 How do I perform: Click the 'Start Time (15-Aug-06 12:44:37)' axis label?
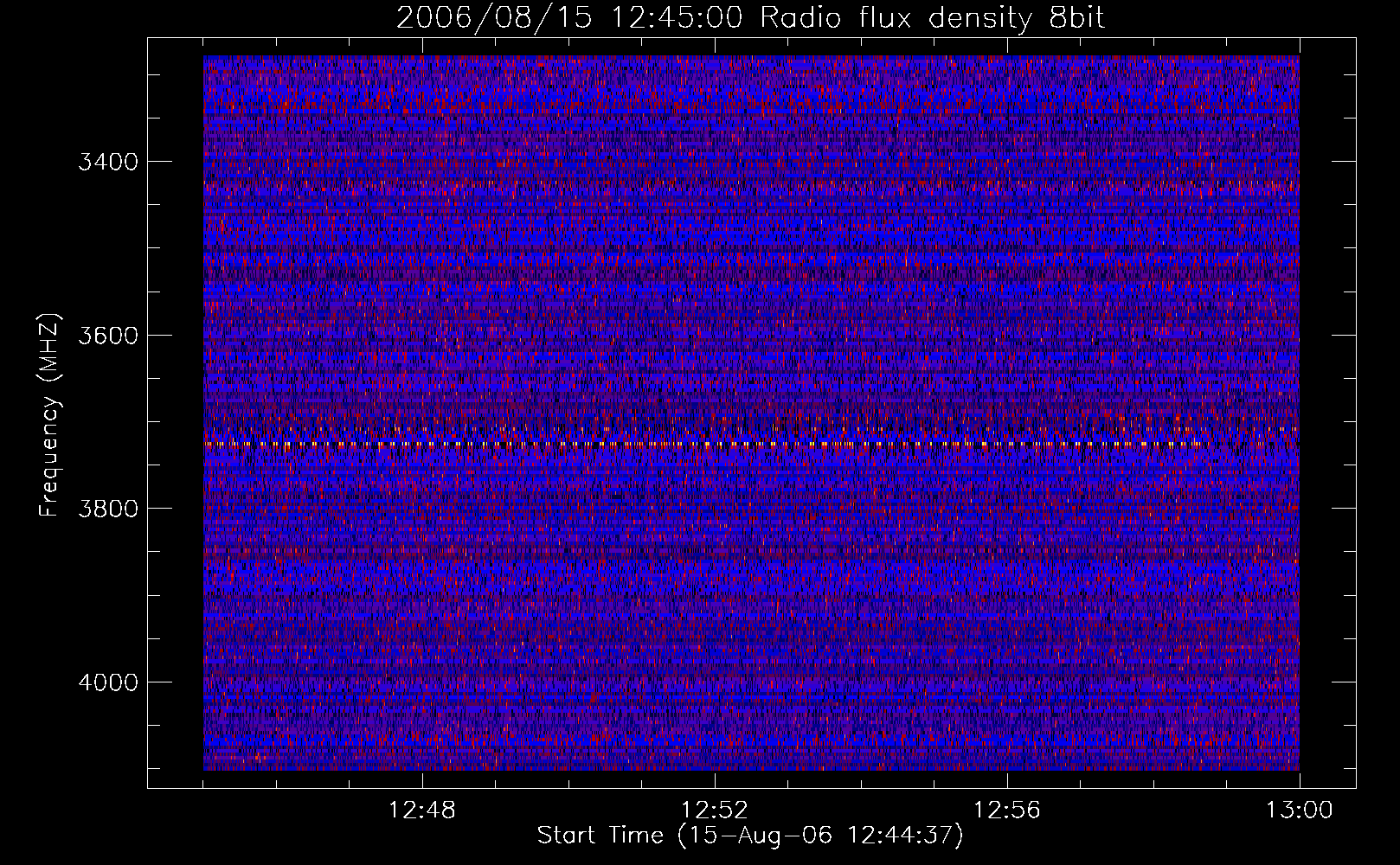(750, 836)
